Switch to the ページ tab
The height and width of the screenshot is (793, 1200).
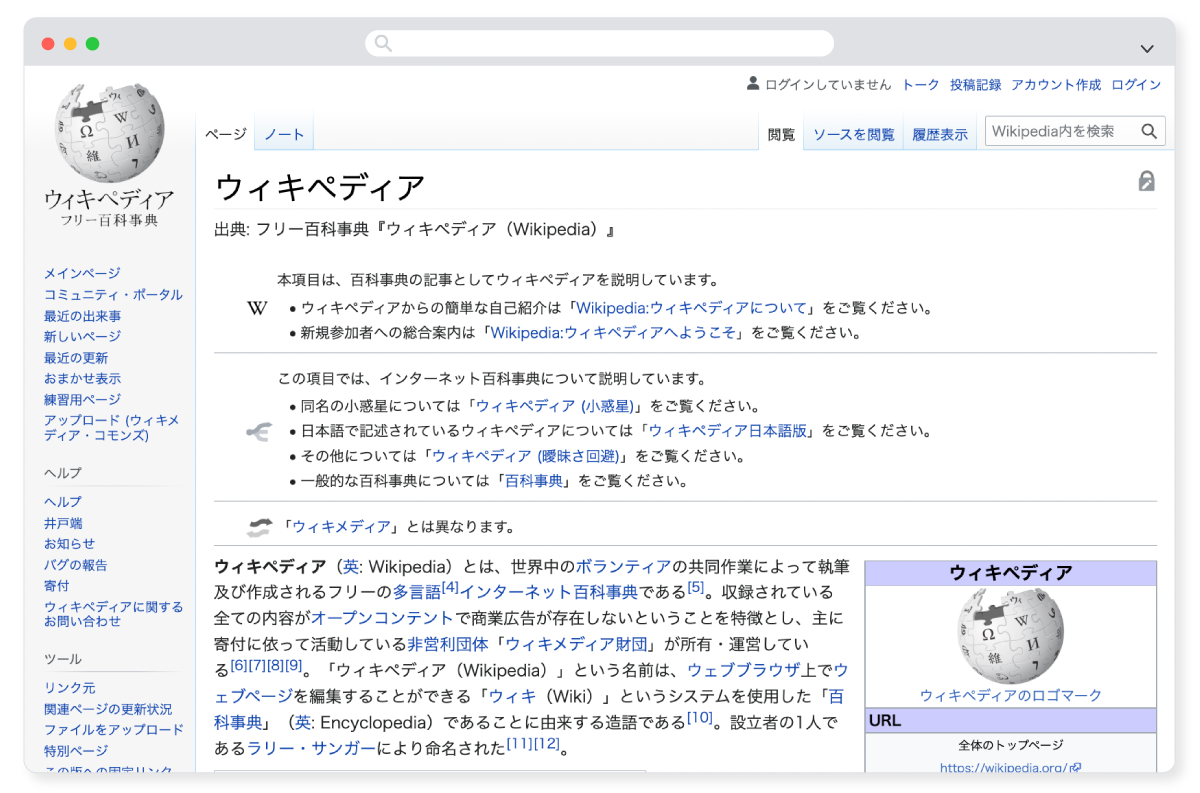[x=225, y=134]
